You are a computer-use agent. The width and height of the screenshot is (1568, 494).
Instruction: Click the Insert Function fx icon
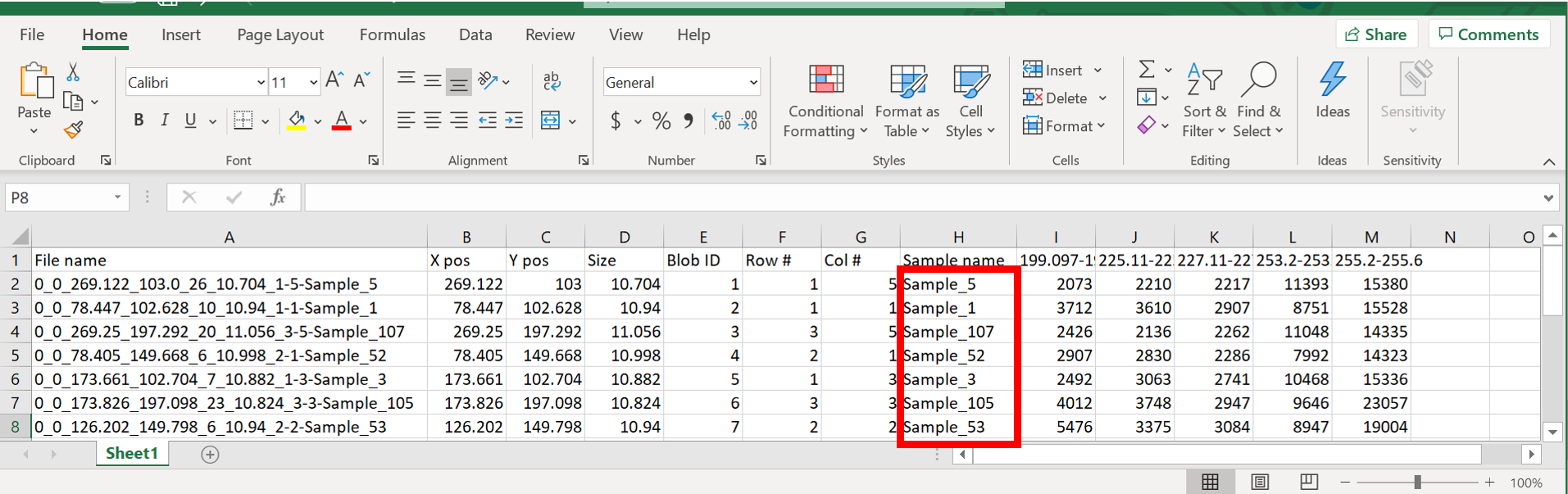pos(278,197)
